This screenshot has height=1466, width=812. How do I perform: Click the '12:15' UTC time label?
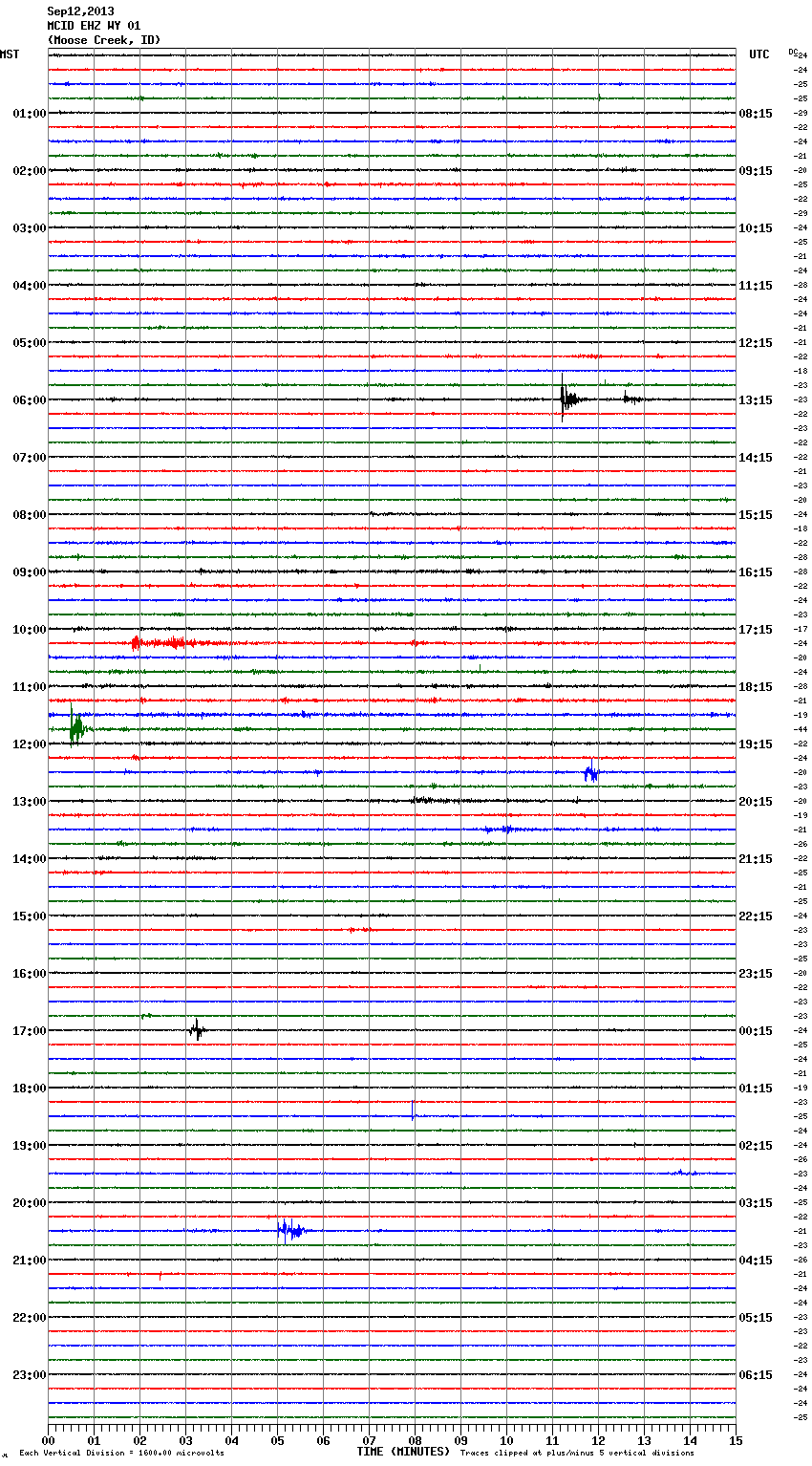point(756,342)
